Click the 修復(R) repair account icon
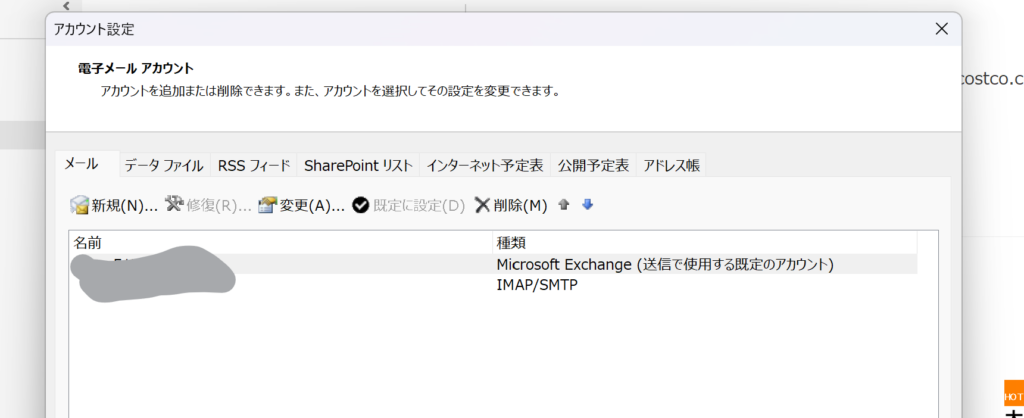The width and height of the screenshot is (1024, 418). (x=174, y=205)
